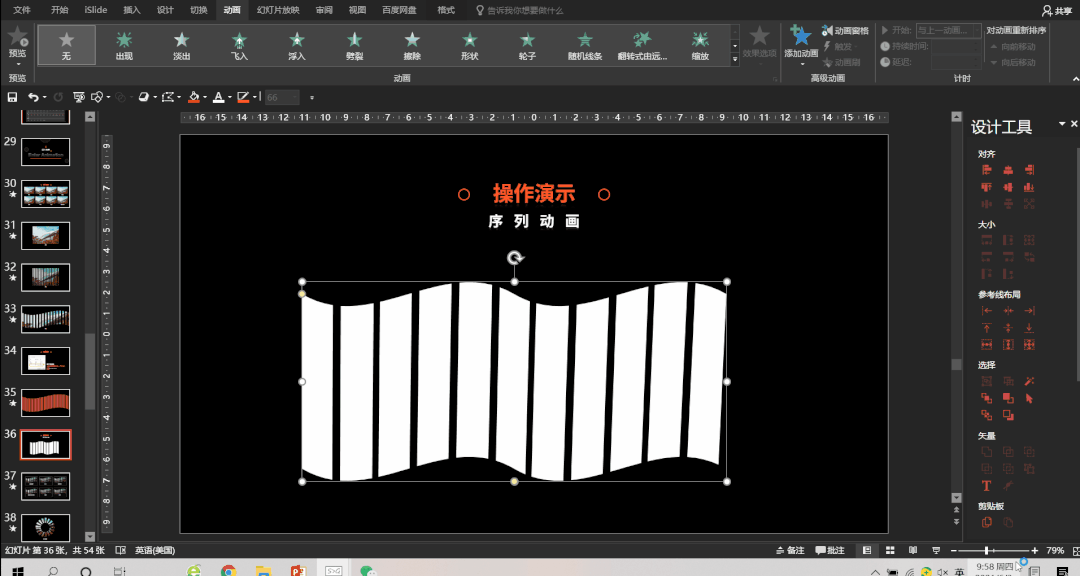
Task: Select the 随机线条 Random Bars animation
Action: pos(585,45)
